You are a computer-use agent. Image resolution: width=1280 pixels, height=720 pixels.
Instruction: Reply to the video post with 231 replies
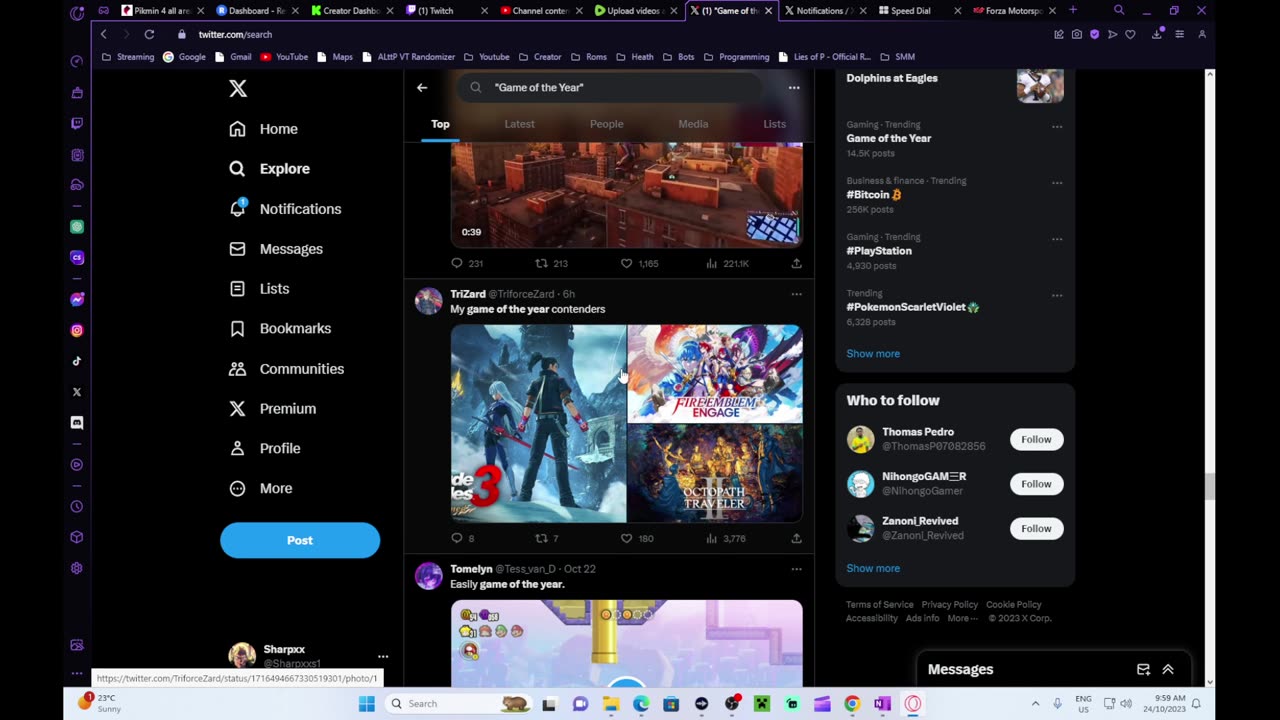click(466, 263)
